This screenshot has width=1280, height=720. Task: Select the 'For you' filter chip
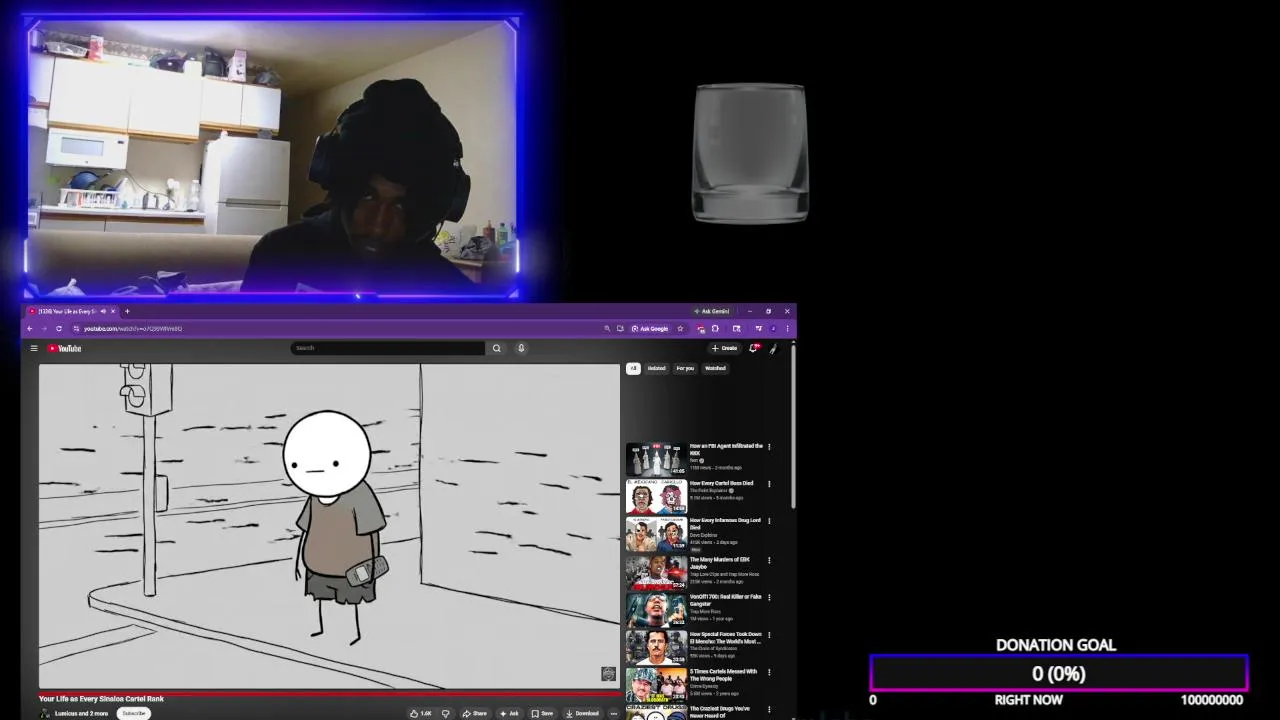(x=685, y=368)
